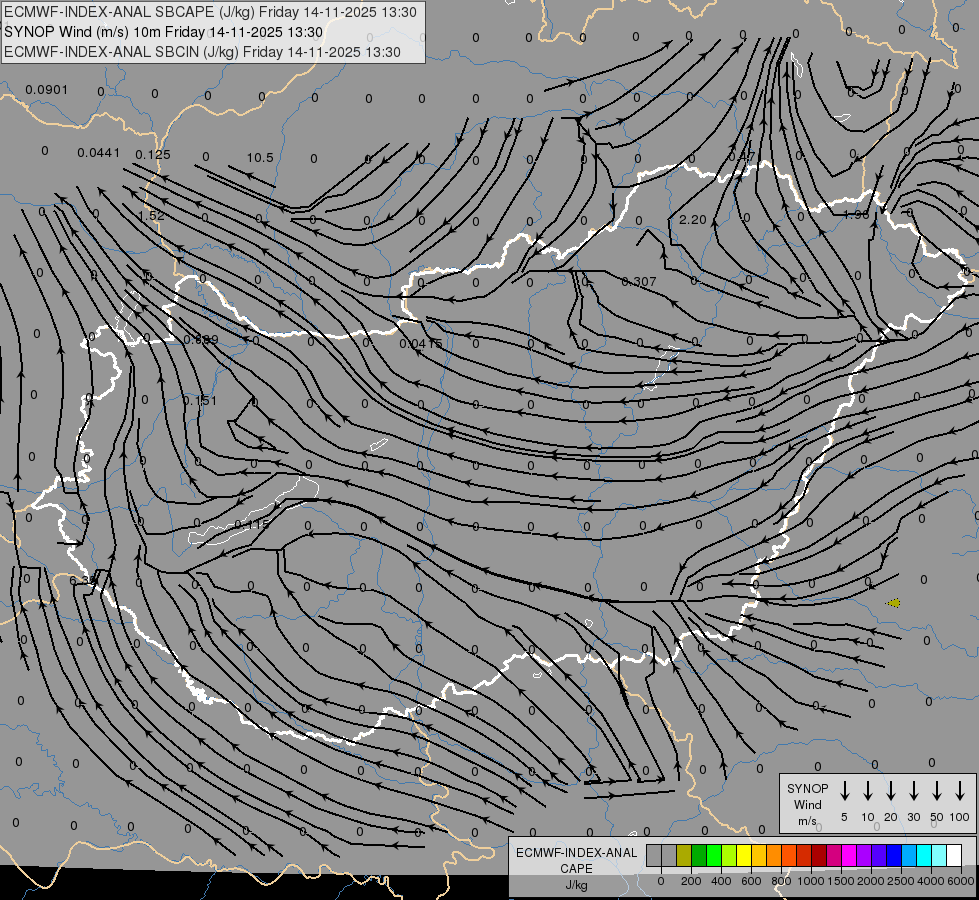Click the wind arrow above the 10 m/s label
Screen dimensions: 979x900
click(868, 790)
